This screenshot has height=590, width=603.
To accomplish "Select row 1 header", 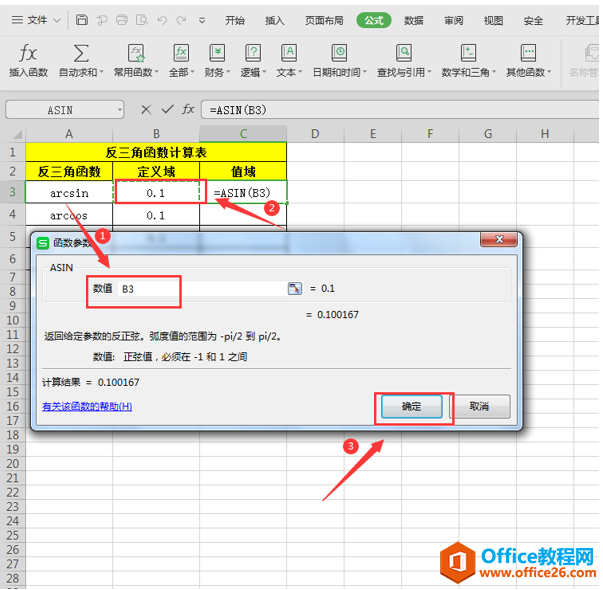I will [x=13, y=152].
